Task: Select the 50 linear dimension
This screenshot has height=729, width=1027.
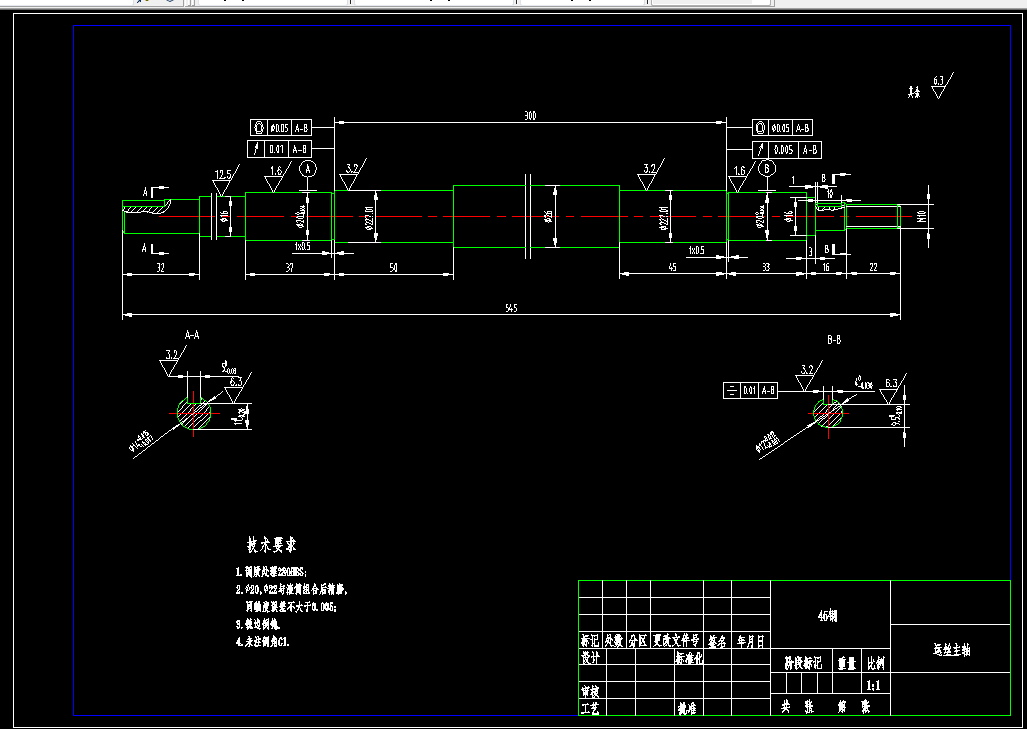Action: pyautogui.click(x=393, y=267)
